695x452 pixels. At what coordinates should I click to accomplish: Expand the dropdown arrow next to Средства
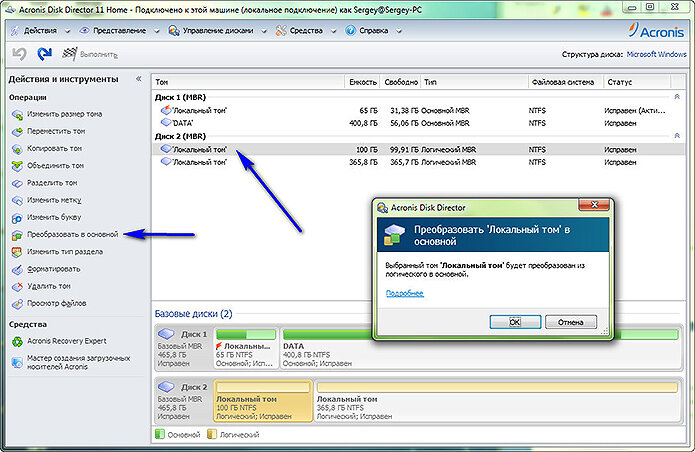pyautogui.click(x=333, y=31)
